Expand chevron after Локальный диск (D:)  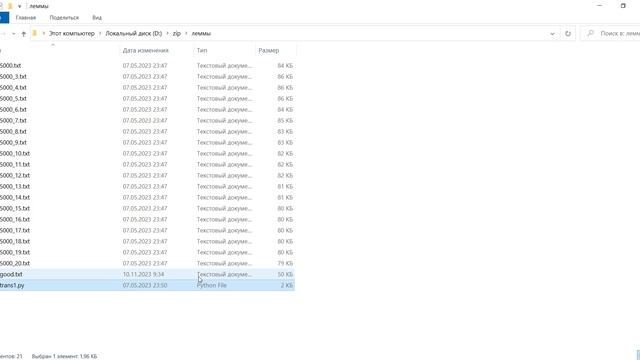click(x=167, y=33)
